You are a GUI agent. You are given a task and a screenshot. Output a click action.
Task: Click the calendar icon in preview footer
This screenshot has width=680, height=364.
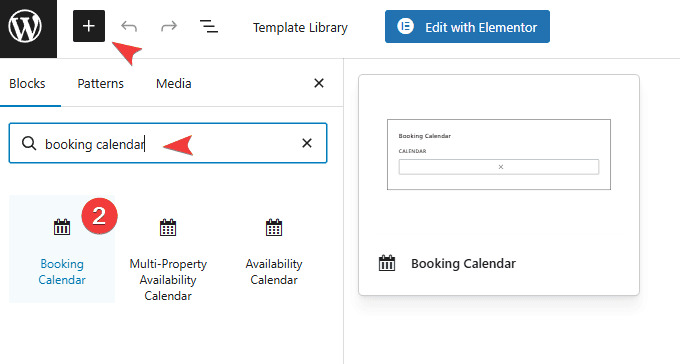(387, 263)
